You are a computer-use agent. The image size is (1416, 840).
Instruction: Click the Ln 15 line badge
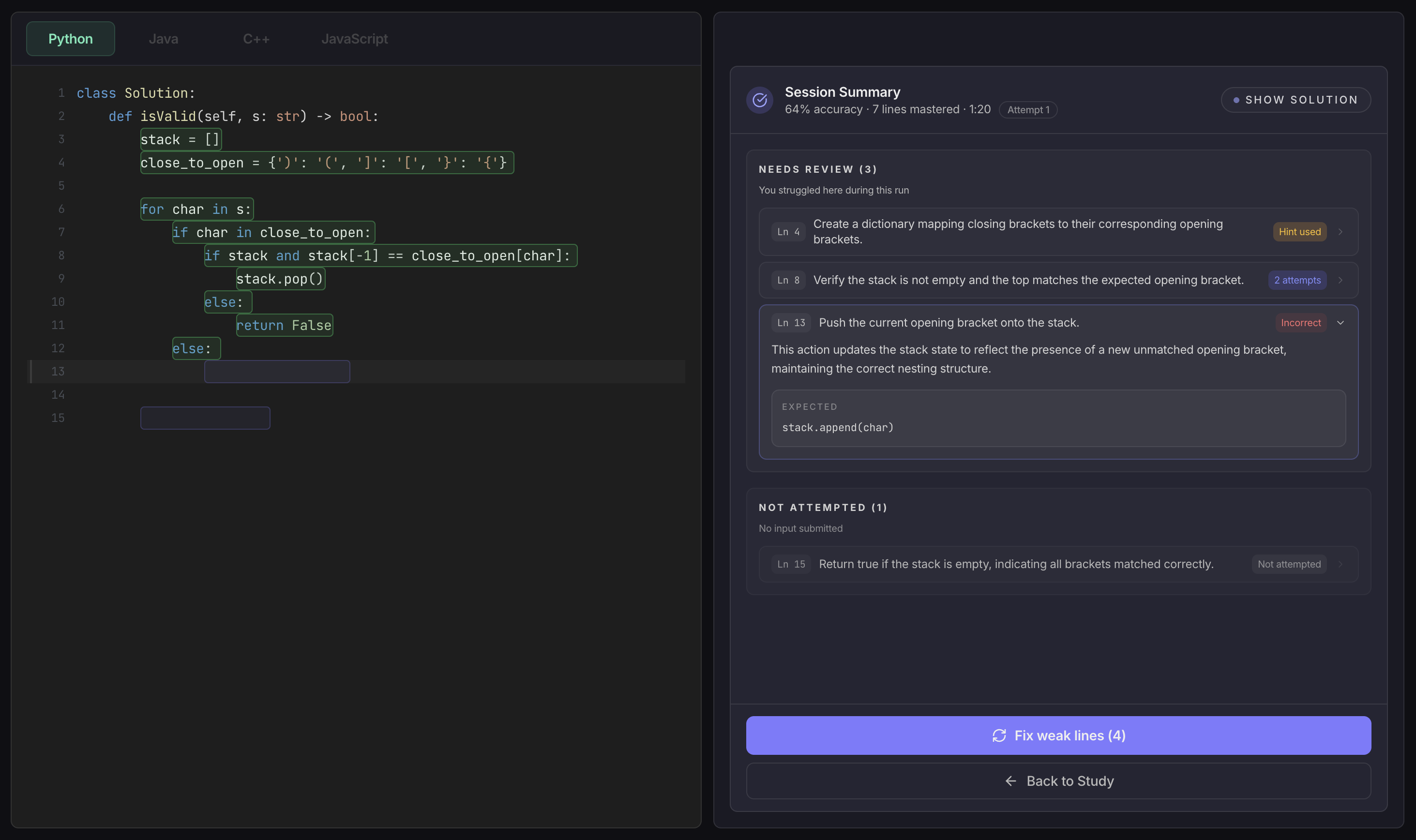click(791, 564)
